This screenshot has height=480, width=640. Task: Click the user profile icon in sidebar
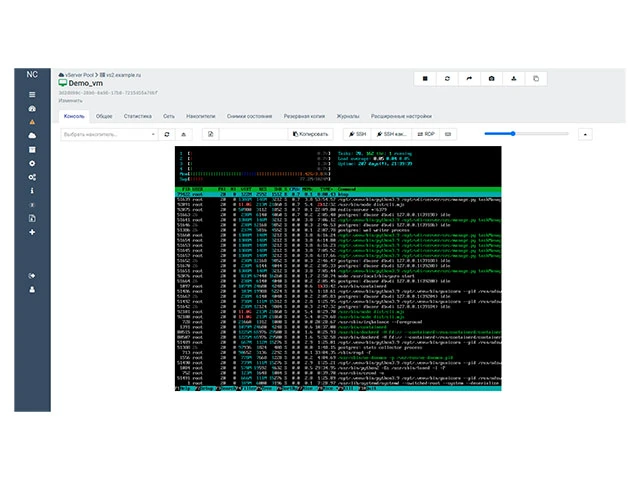tap(32, 289)
